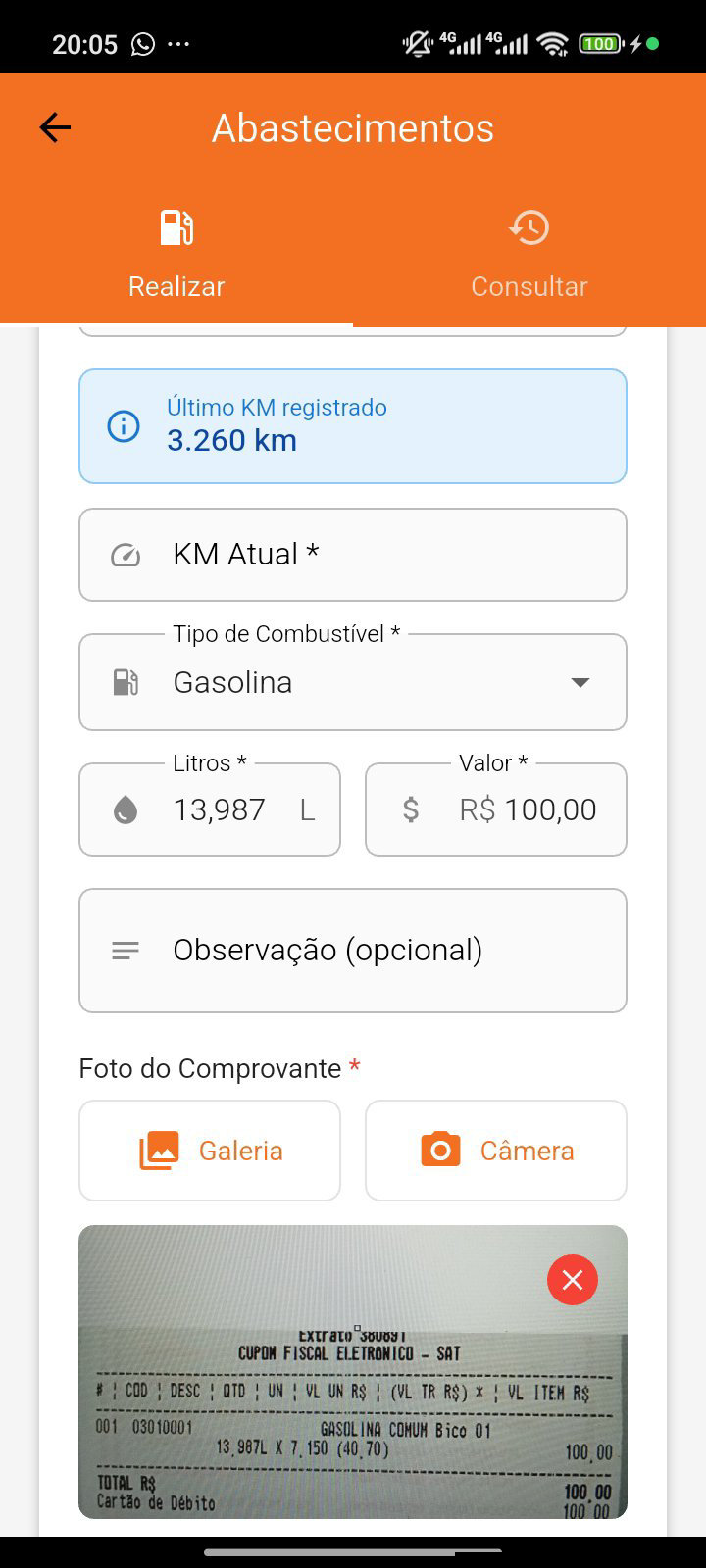Edit the Valor field R$ 100,00

click(528, 810)
